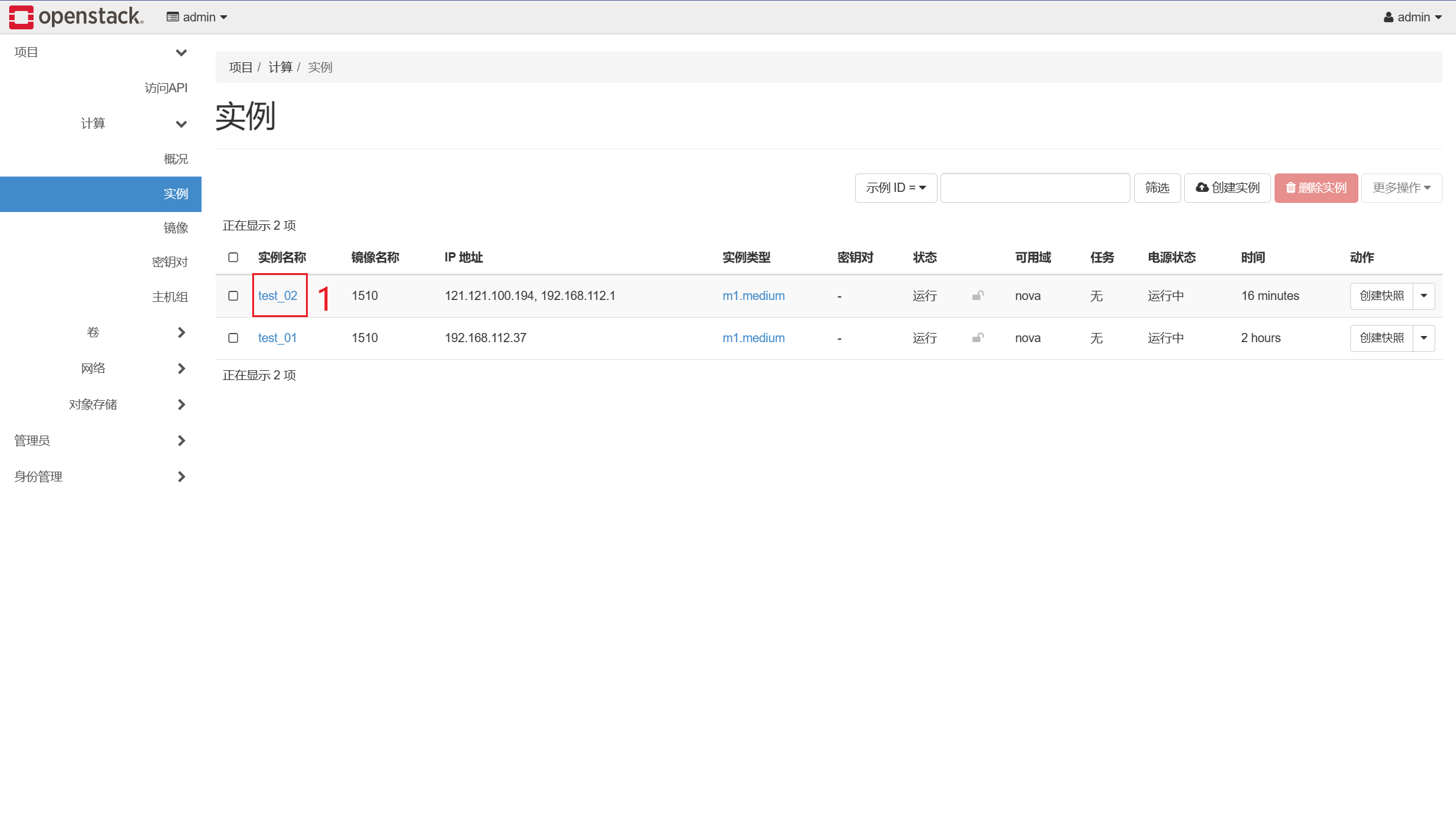Open actions dropdown arrow for test_02
The image size is (1456, 815).
pyautogui.click(x=1424, y=296)
